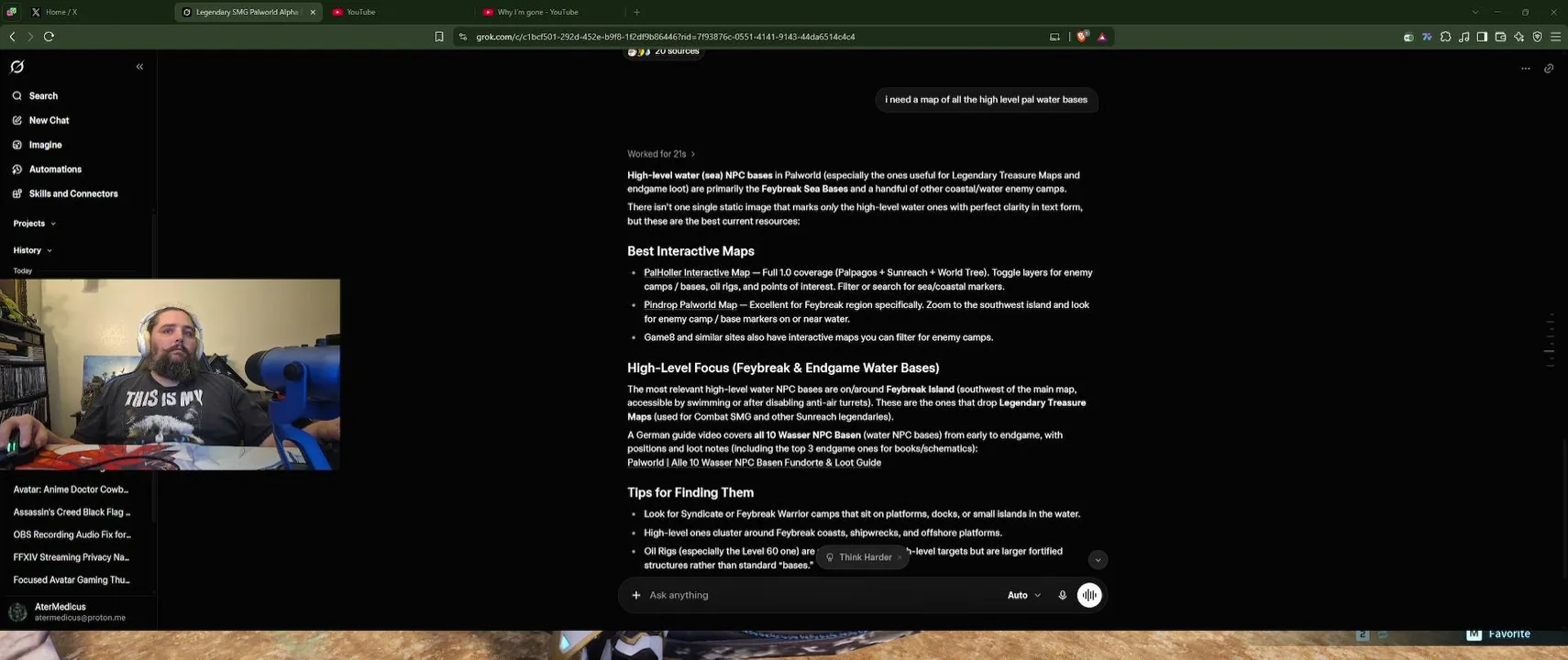The image size is (1568, 660).
Task: Open the PalHoller Interactive Map link
Action: (697, 273)
